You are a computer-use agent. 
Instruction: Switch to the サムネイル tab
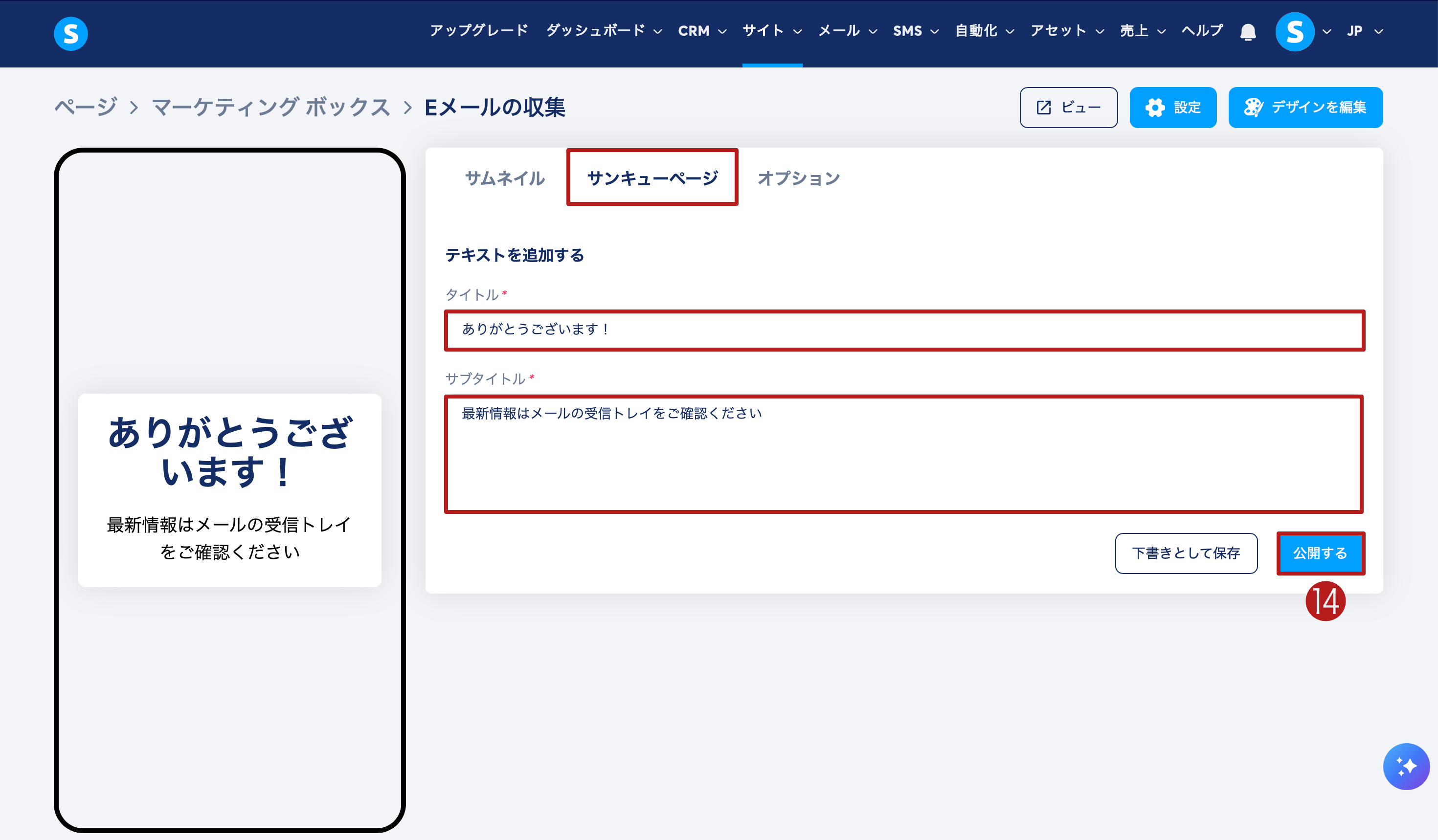tap(504, 178)
